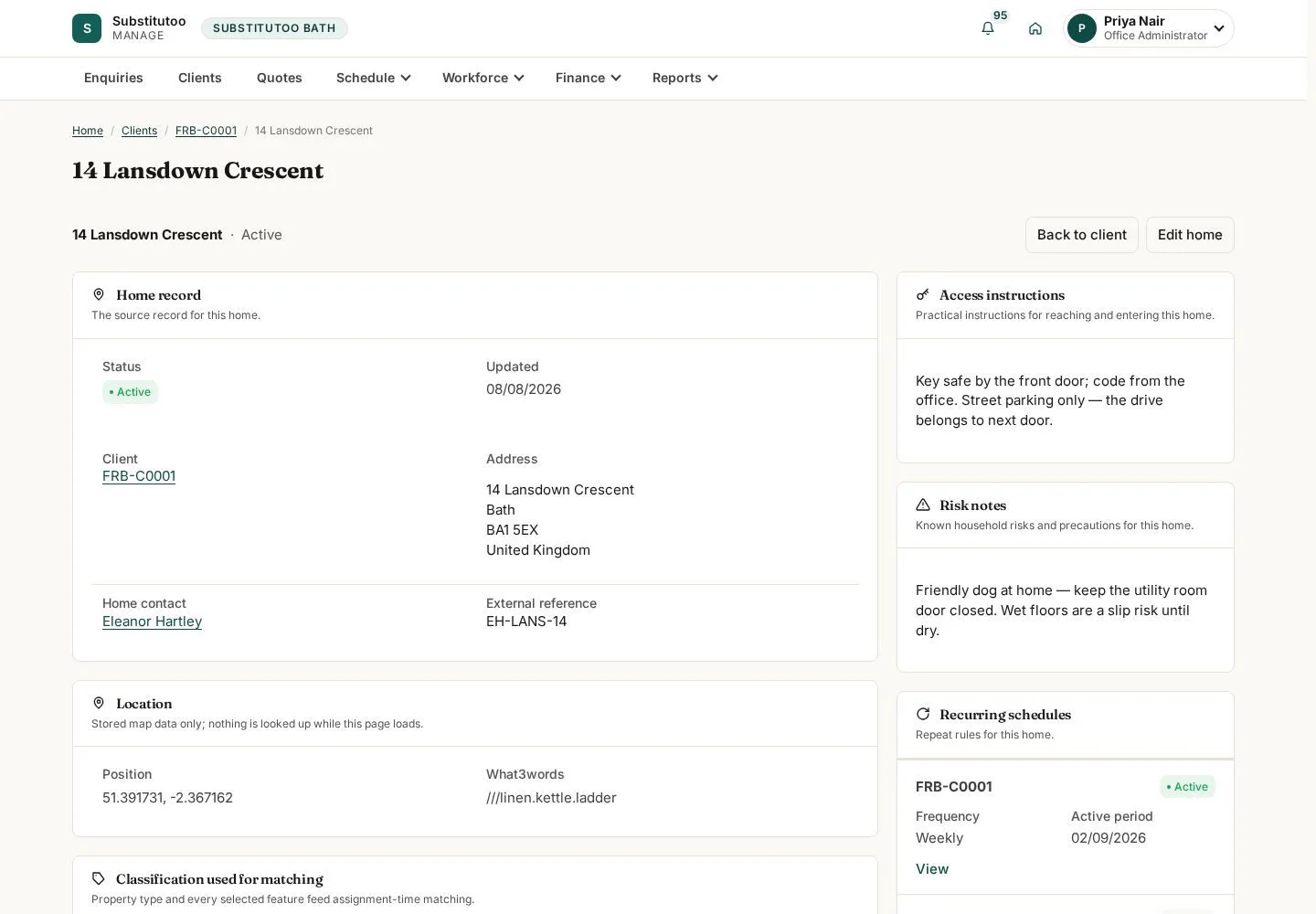
Task: Open Eleanor Hartley contact link
Action: tap(152, 622)
